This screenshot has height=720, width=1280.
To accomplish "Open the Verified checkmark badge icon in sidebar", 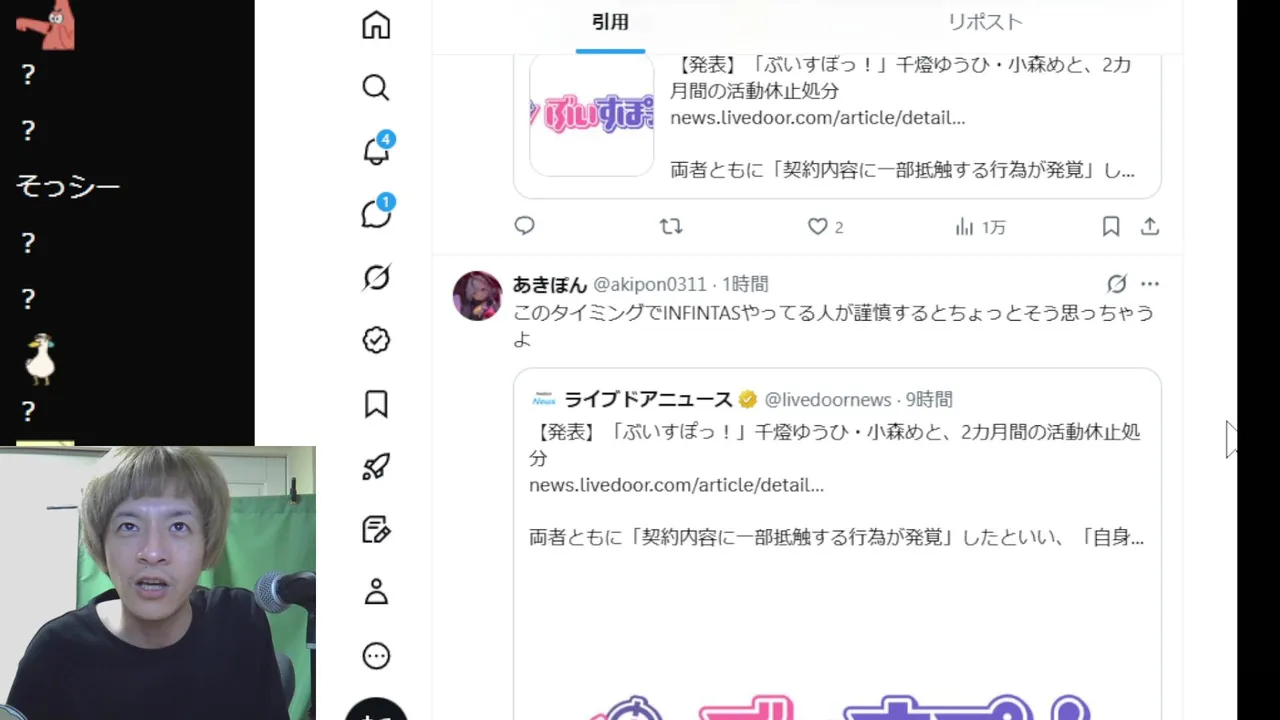I will tap(376, 340).
